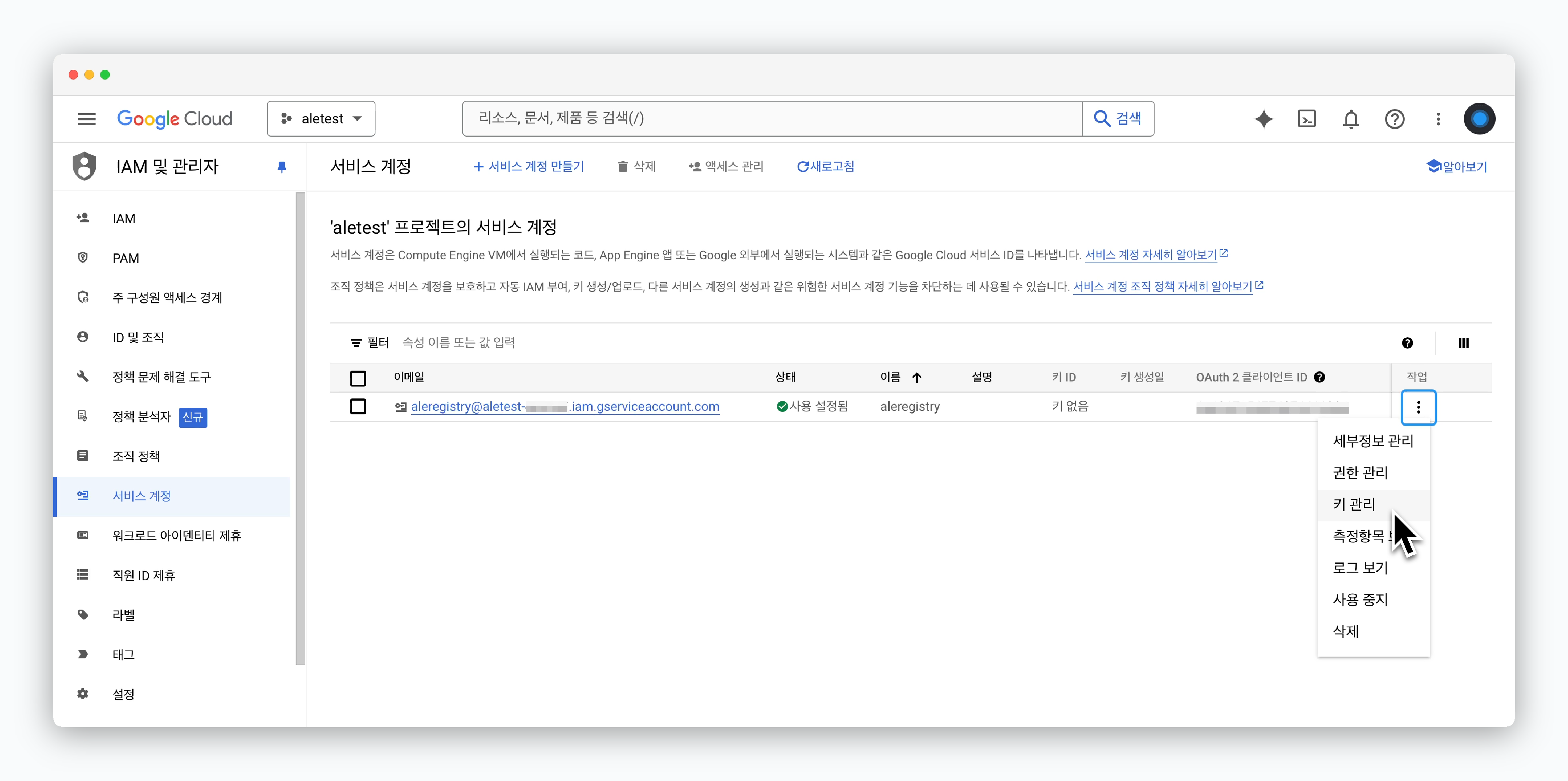Select 세부정보 관리 from the actions menu
1568x781 pixels.
(1373, 440)
